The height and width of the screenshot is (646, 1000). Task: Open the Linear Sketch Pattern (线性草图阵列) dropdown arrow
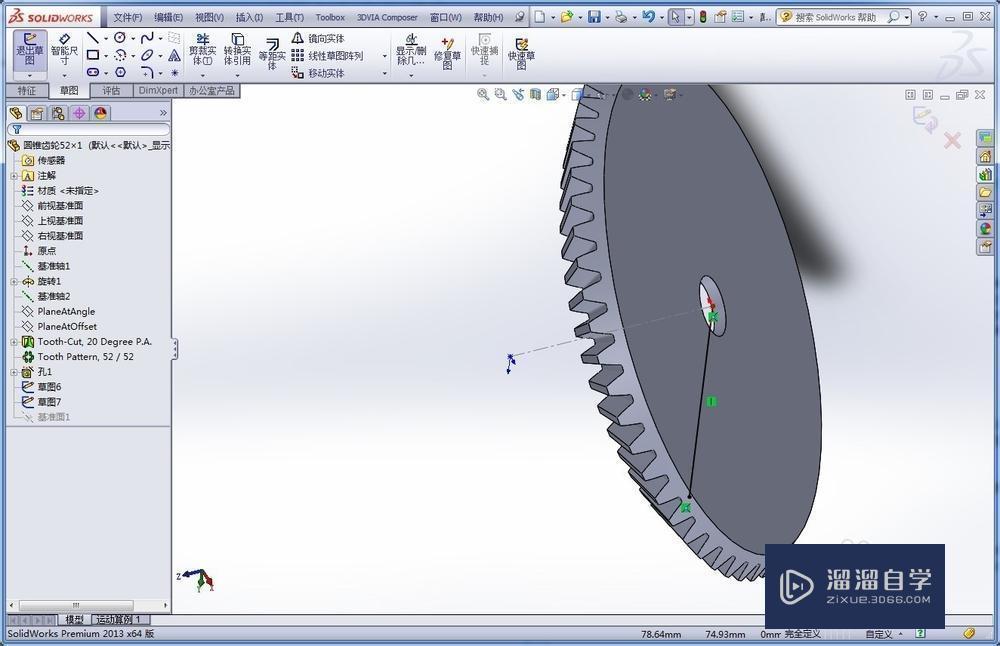tap(384, 56)
